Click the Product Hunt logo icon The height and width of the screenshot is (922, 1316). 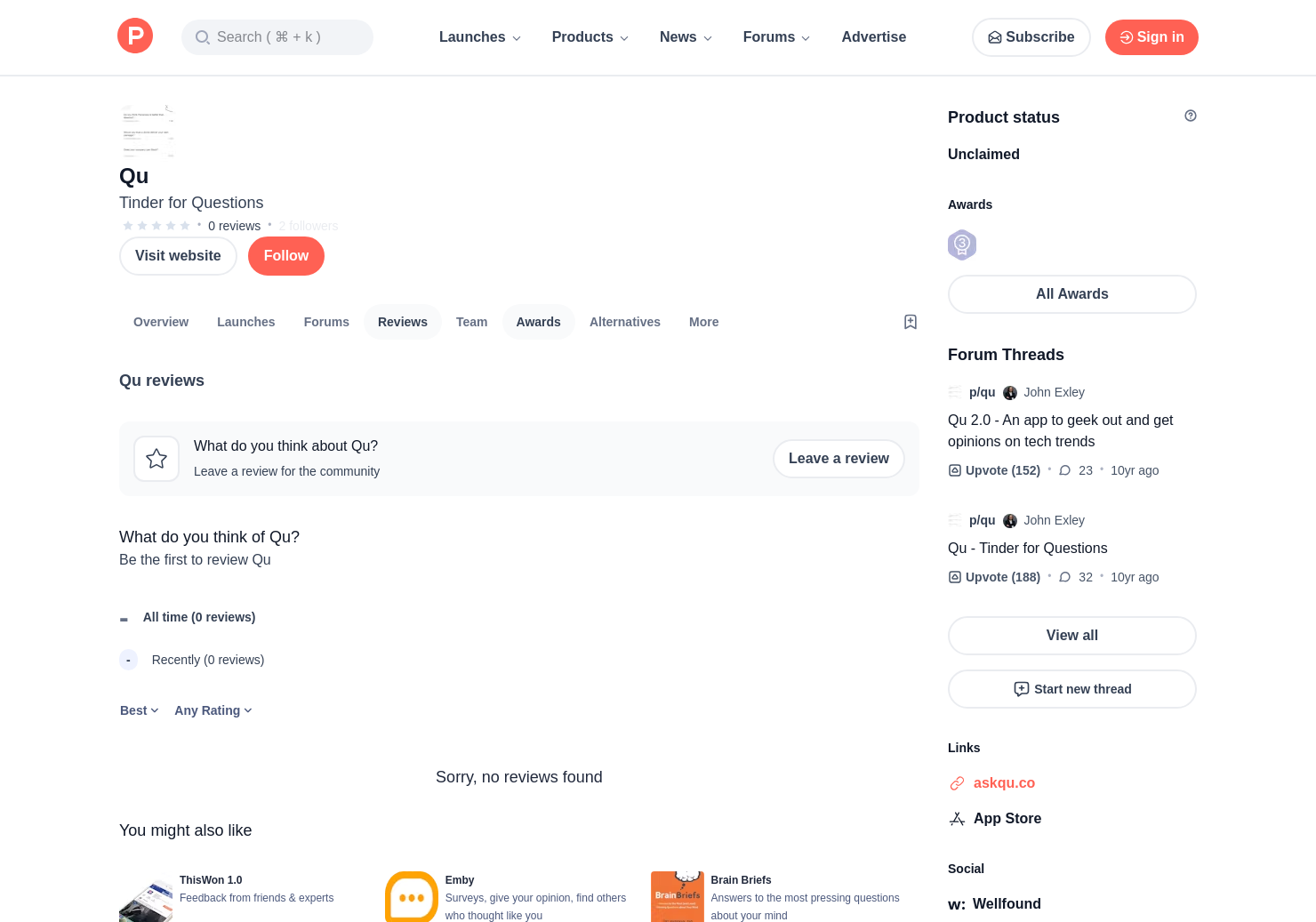coord(135,36)
